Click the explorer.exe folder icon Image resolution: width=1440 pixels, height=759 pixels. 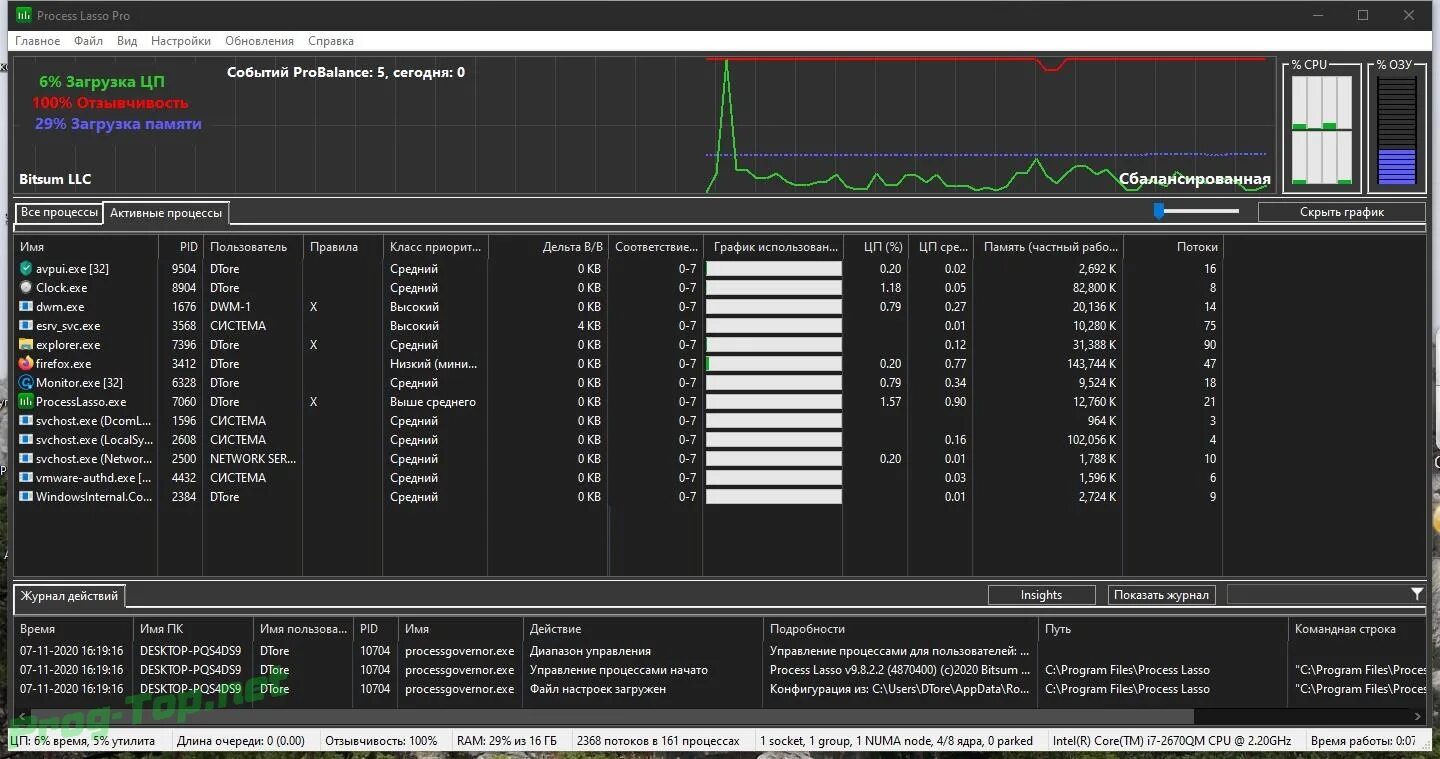coord(26,344)
